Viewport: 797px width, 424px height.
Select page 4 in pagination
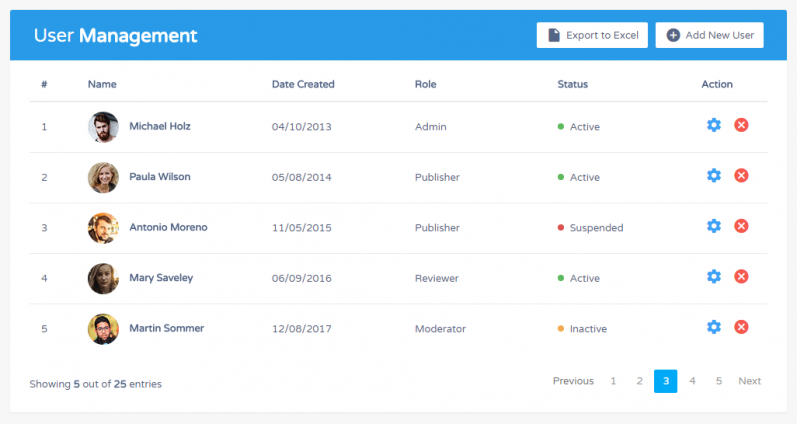[692, 381]
